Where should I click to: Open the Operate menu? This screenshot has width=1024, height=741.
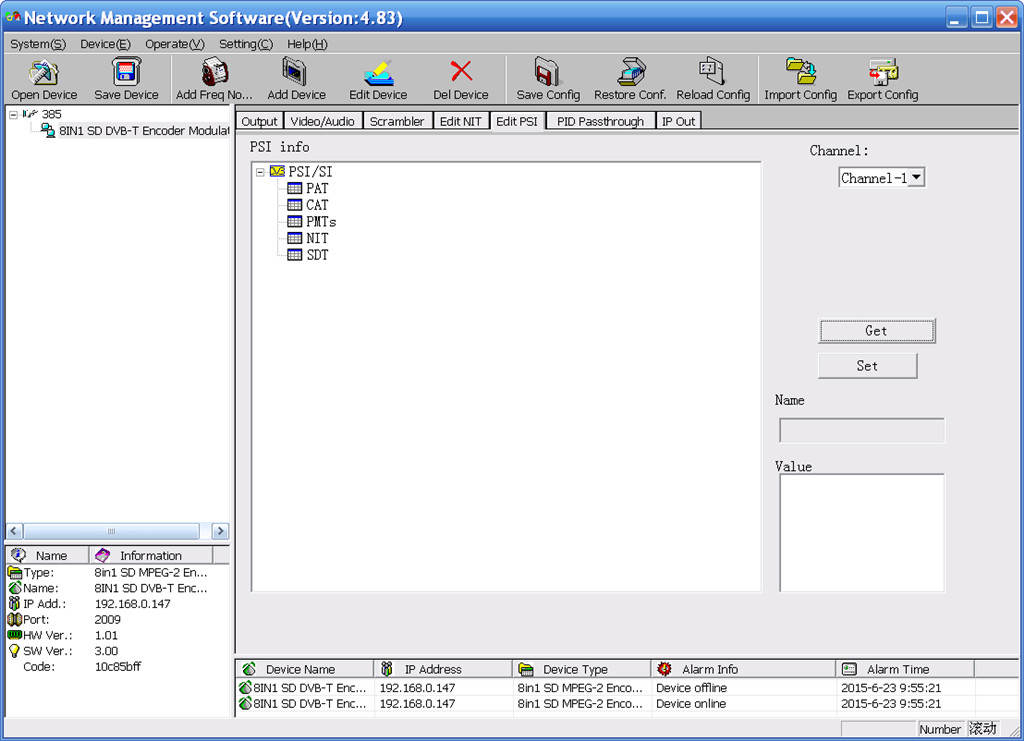click(174, 44)
